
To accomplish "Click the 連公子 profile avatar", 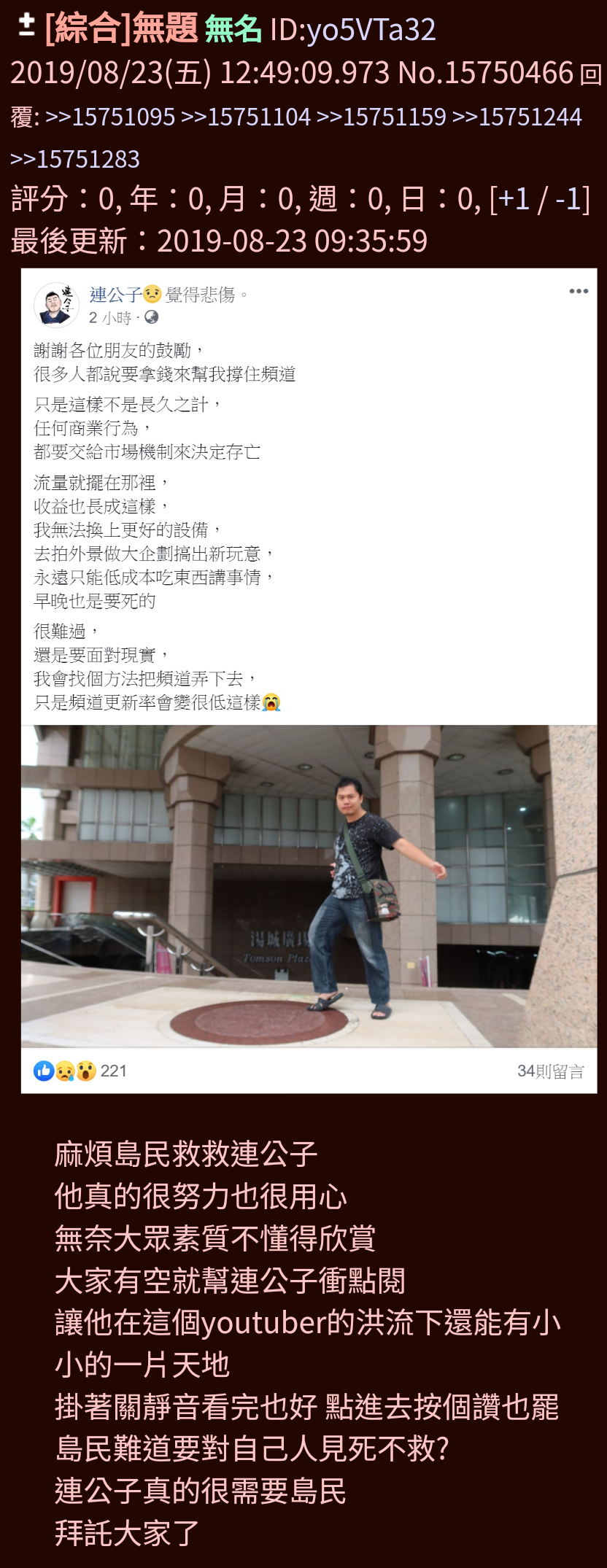I will coord(57,305).
